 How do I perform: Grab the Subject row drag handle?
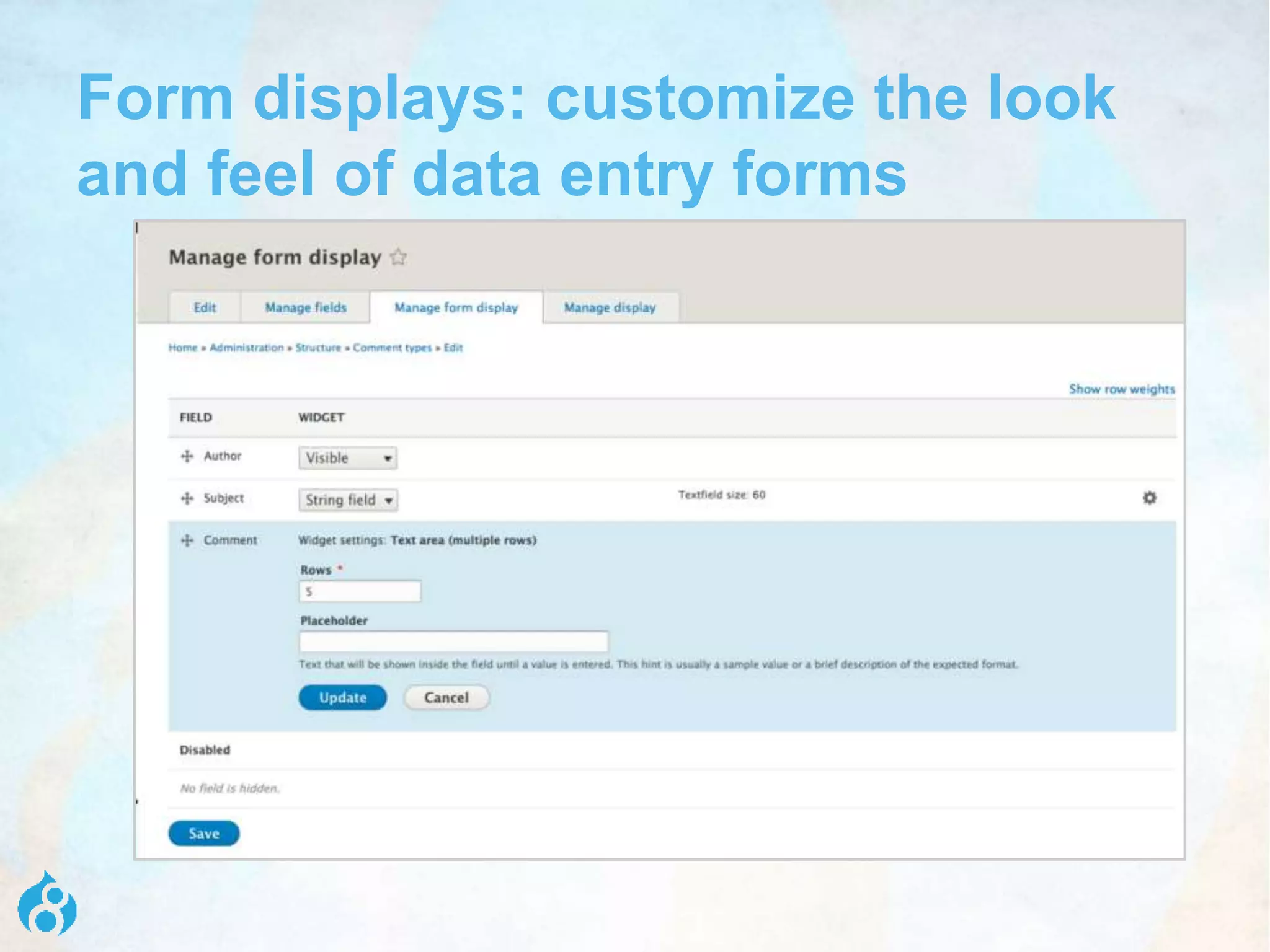(x=187, y=498)
